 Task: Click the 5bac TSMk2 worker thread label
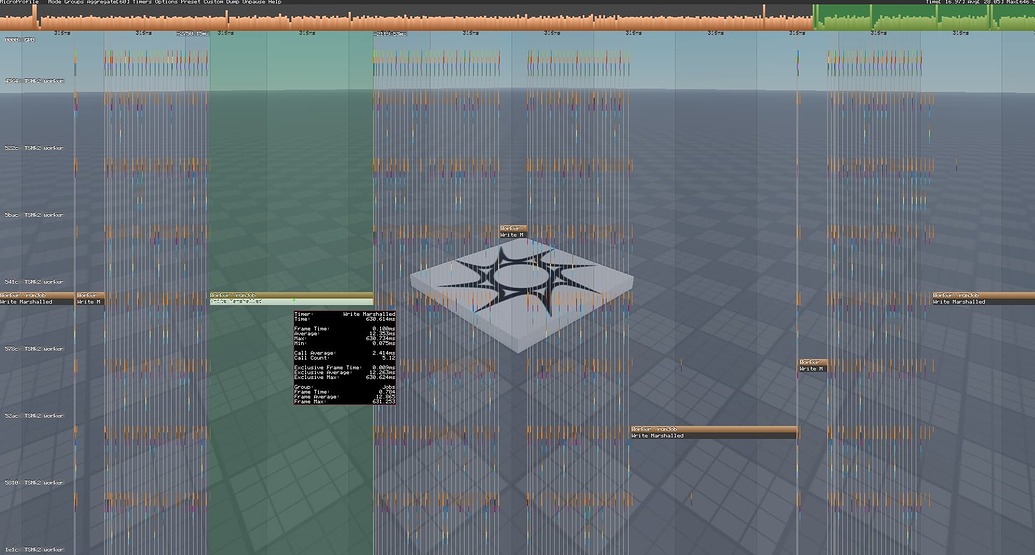(34, 215)
